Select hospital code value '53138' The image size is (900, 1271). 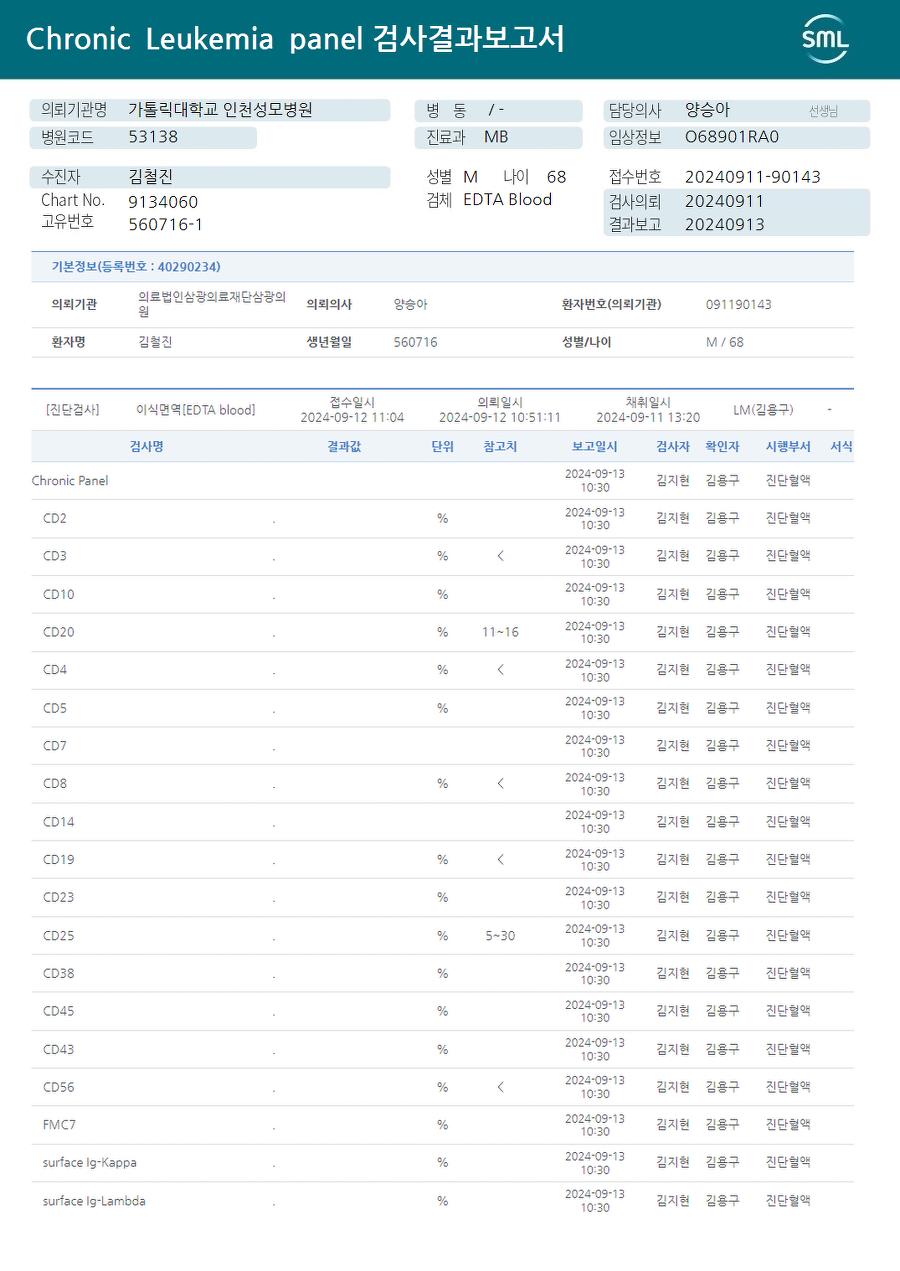point(153,137)
